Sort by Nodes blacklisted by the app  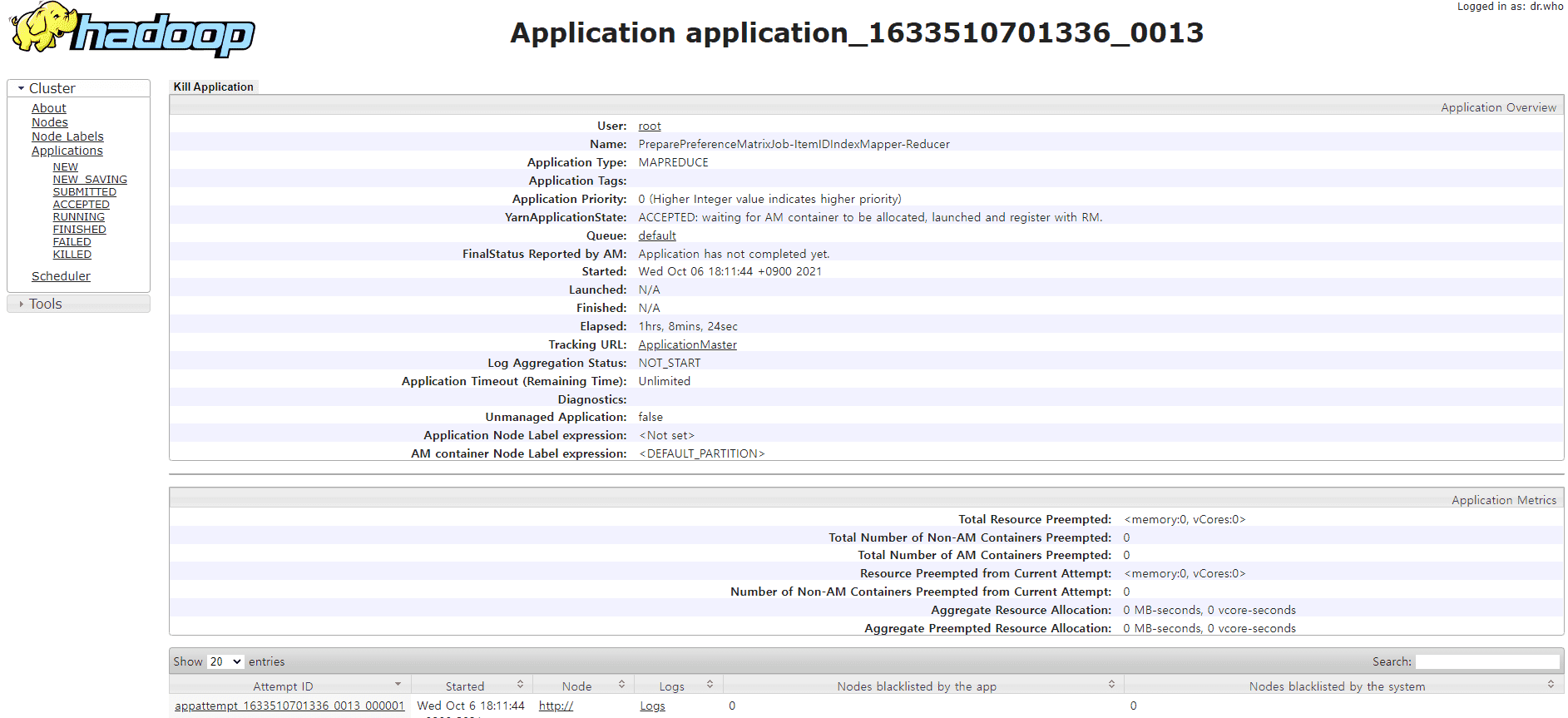point(916,686)
